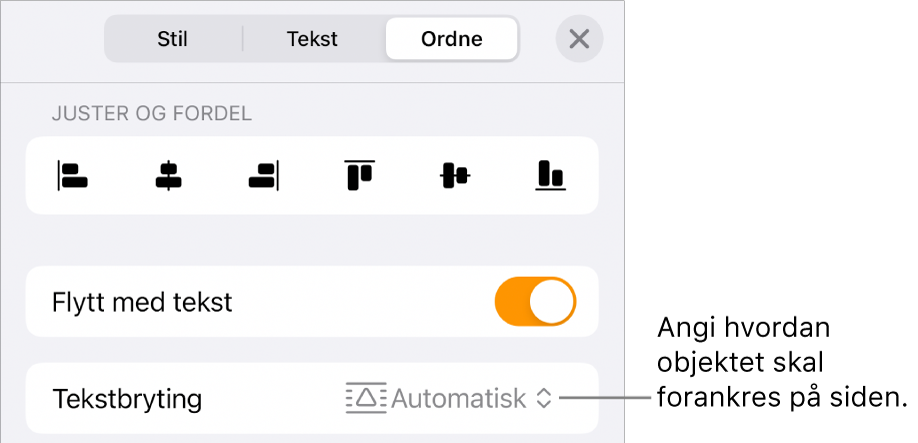Click the callout text about anchoring objects
Image resolution: width=918 pixels, height=443 pixels.
point(782,363)
